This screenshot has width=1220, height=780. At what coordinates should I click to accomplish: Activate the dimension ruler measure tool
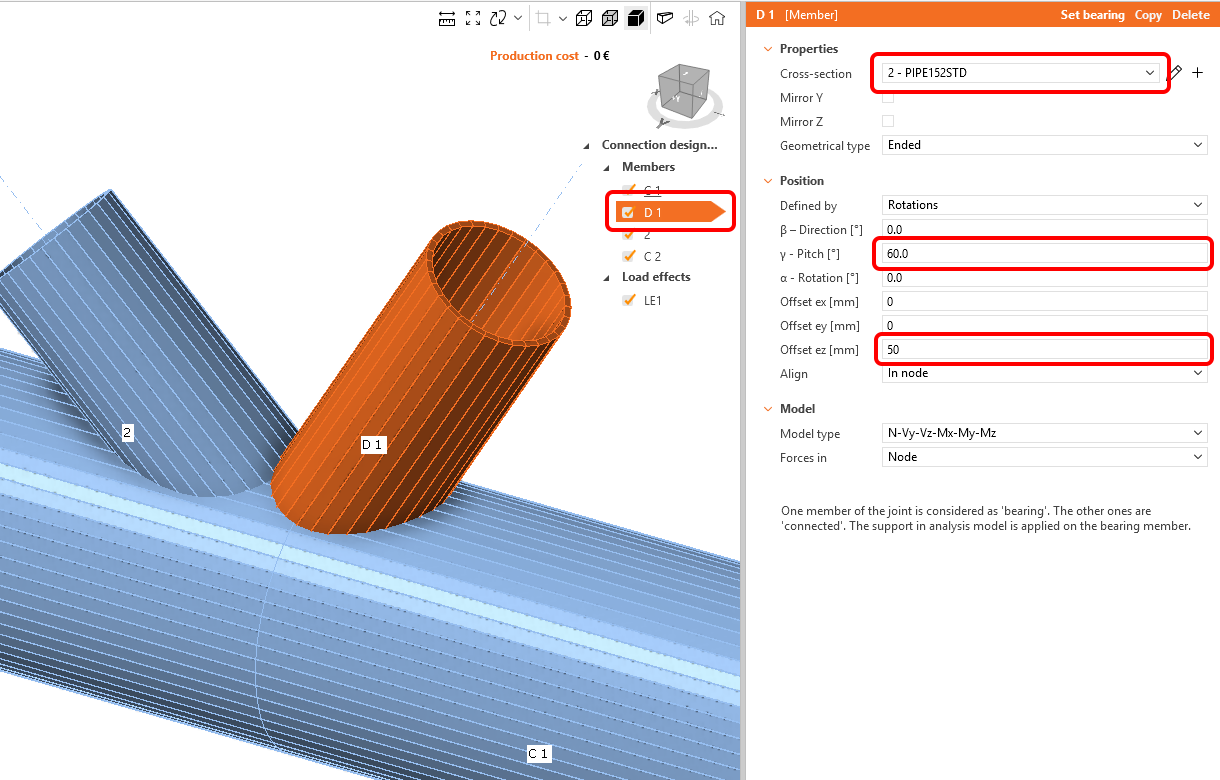[448, 18]
